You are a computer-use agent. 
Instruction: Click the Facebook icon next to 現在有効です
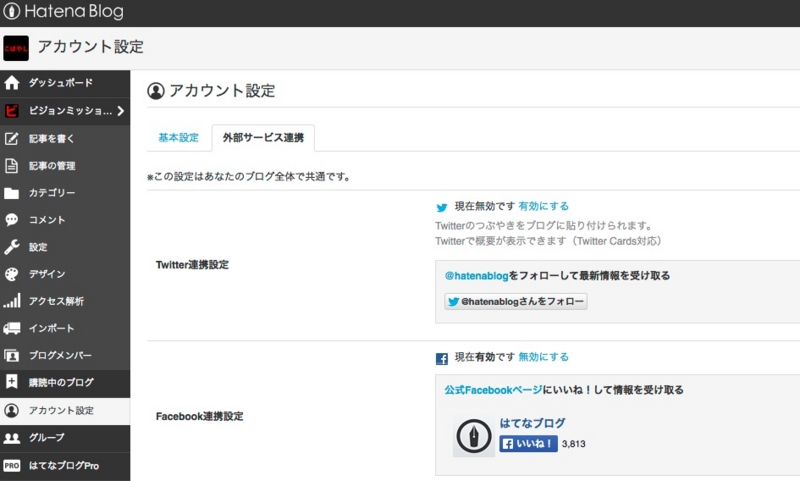coord(442,359)
